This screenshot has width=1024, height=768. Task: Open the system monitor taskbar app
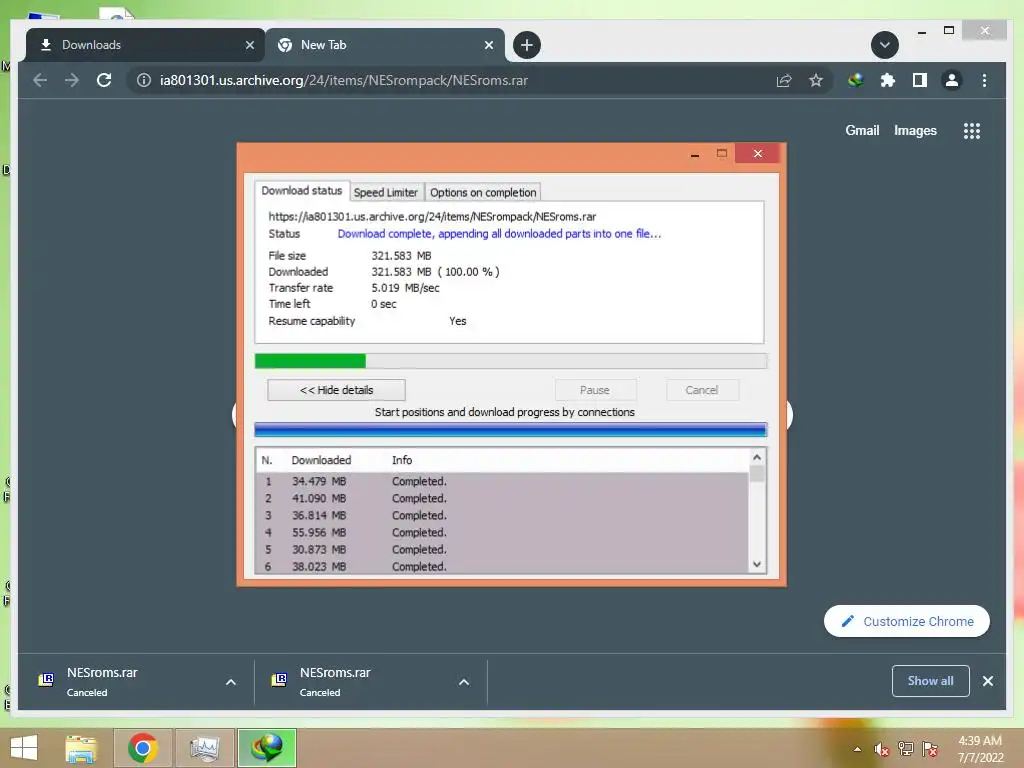point(204,748)
